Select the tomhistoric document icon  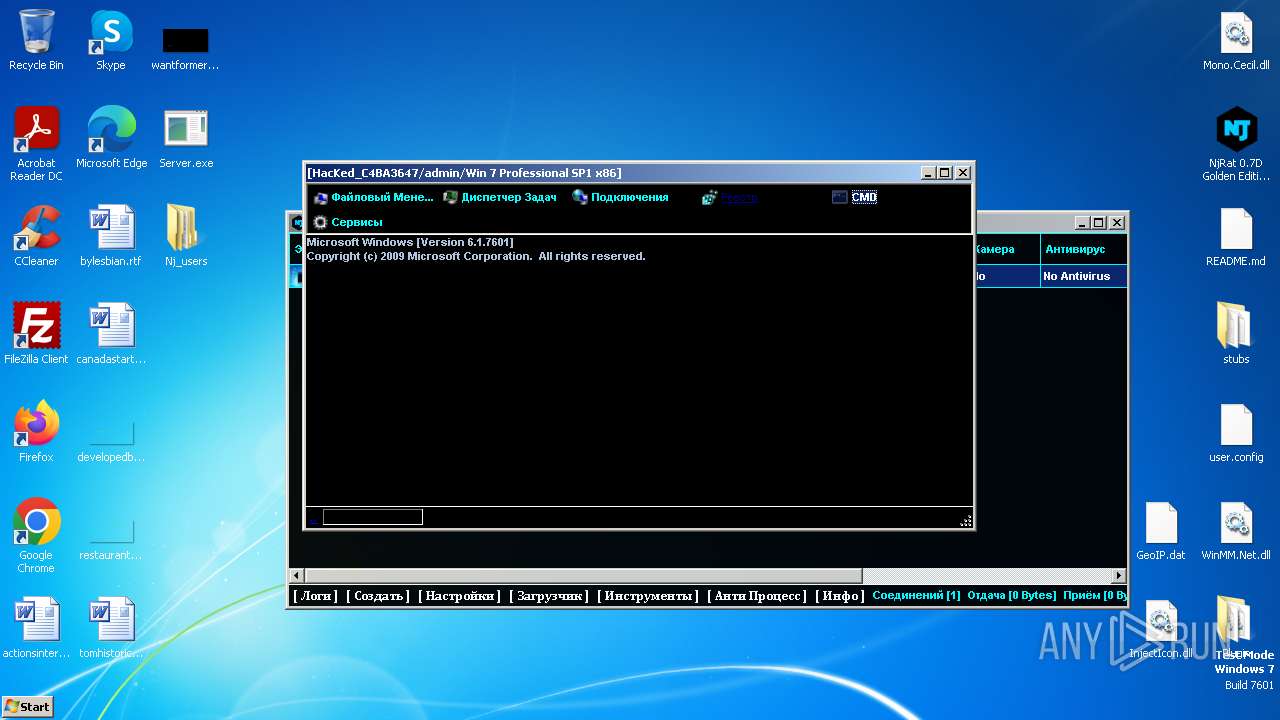111,628
